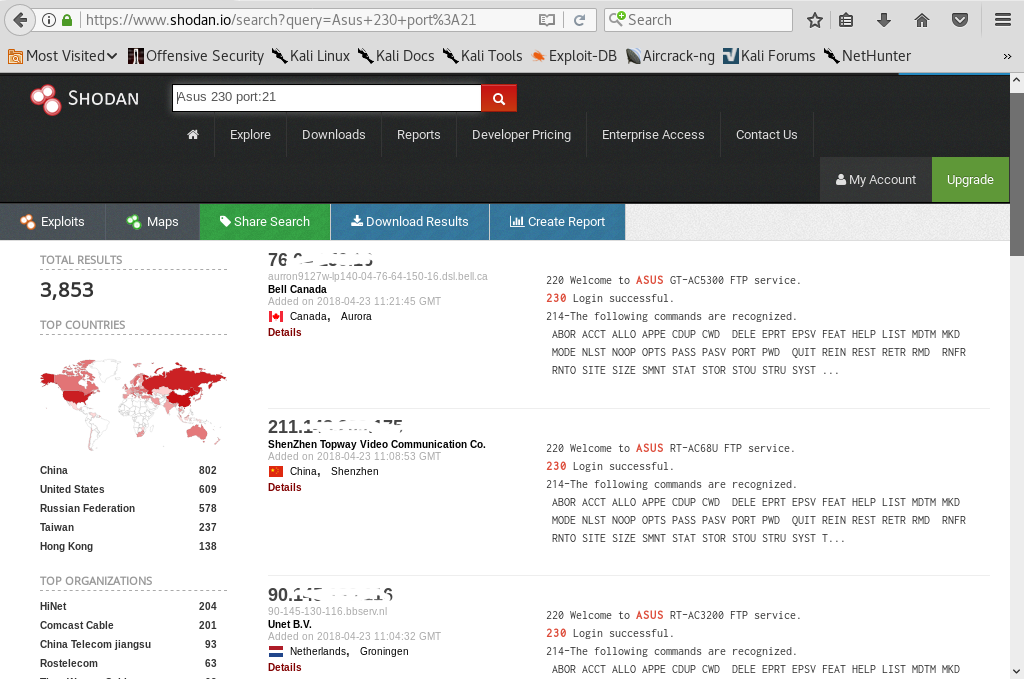
Task: Click in the Firefox Search box
Action: coord(698,20)
